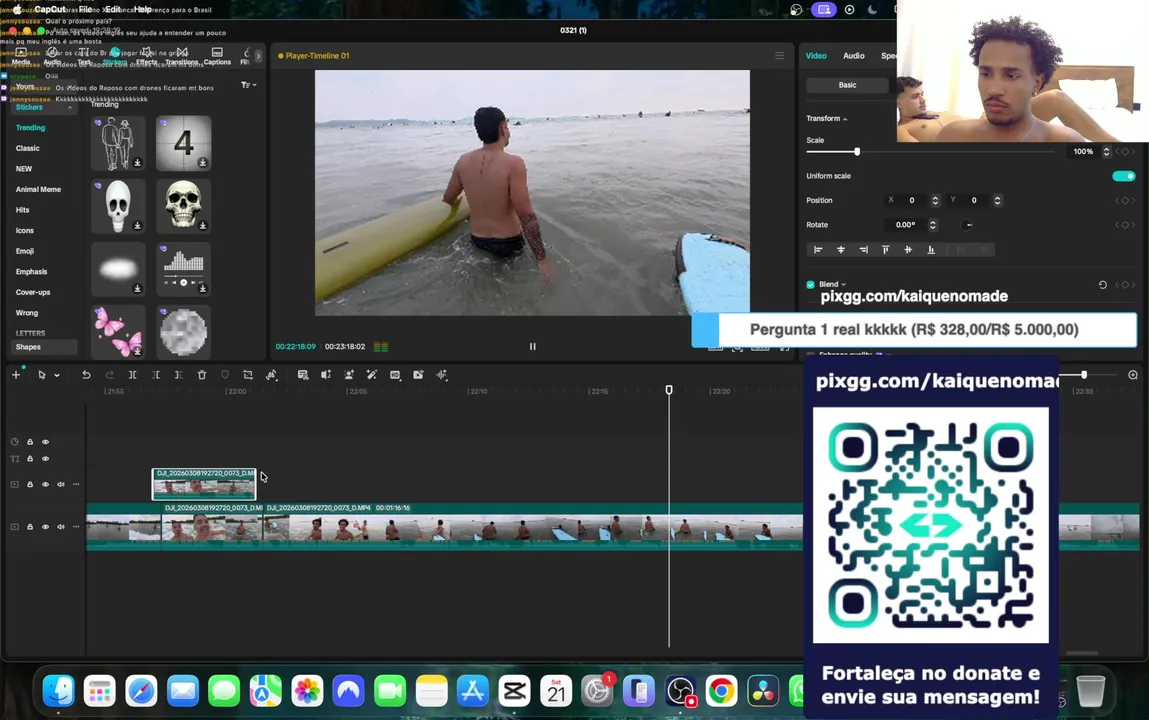This screenshot has height=720, width=1149.
Task: Click the Basic button
Action: pyautogui.click(x=847, y=85)
